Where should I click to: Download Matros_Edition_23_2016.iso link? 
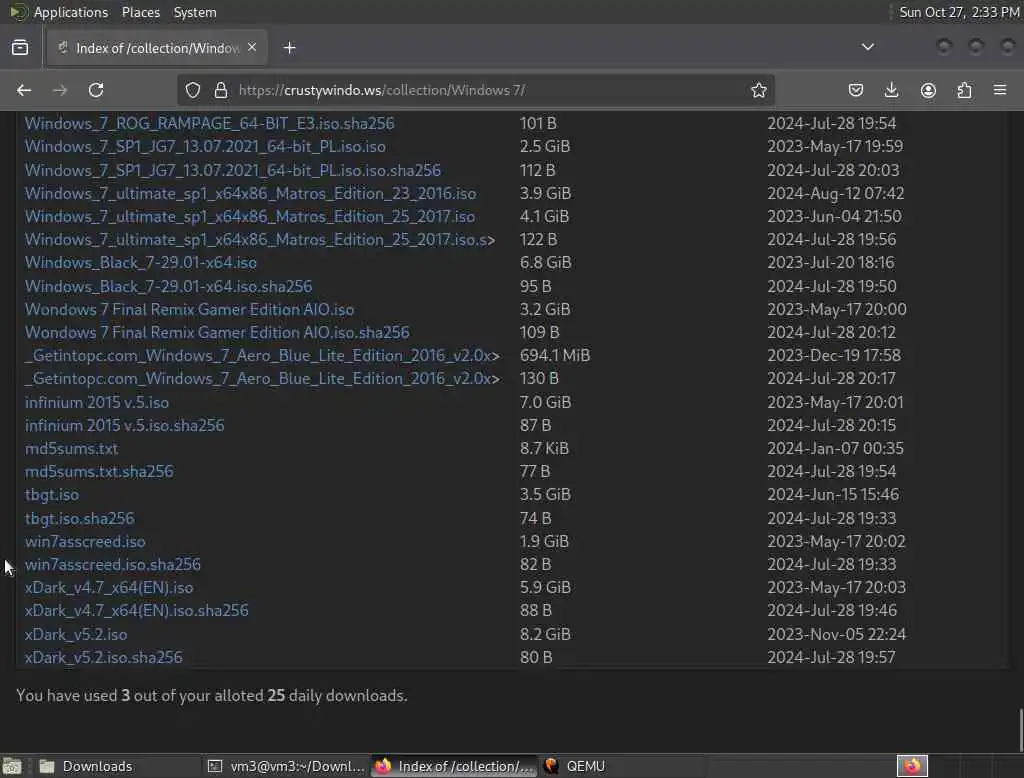(x=250, y=193)
